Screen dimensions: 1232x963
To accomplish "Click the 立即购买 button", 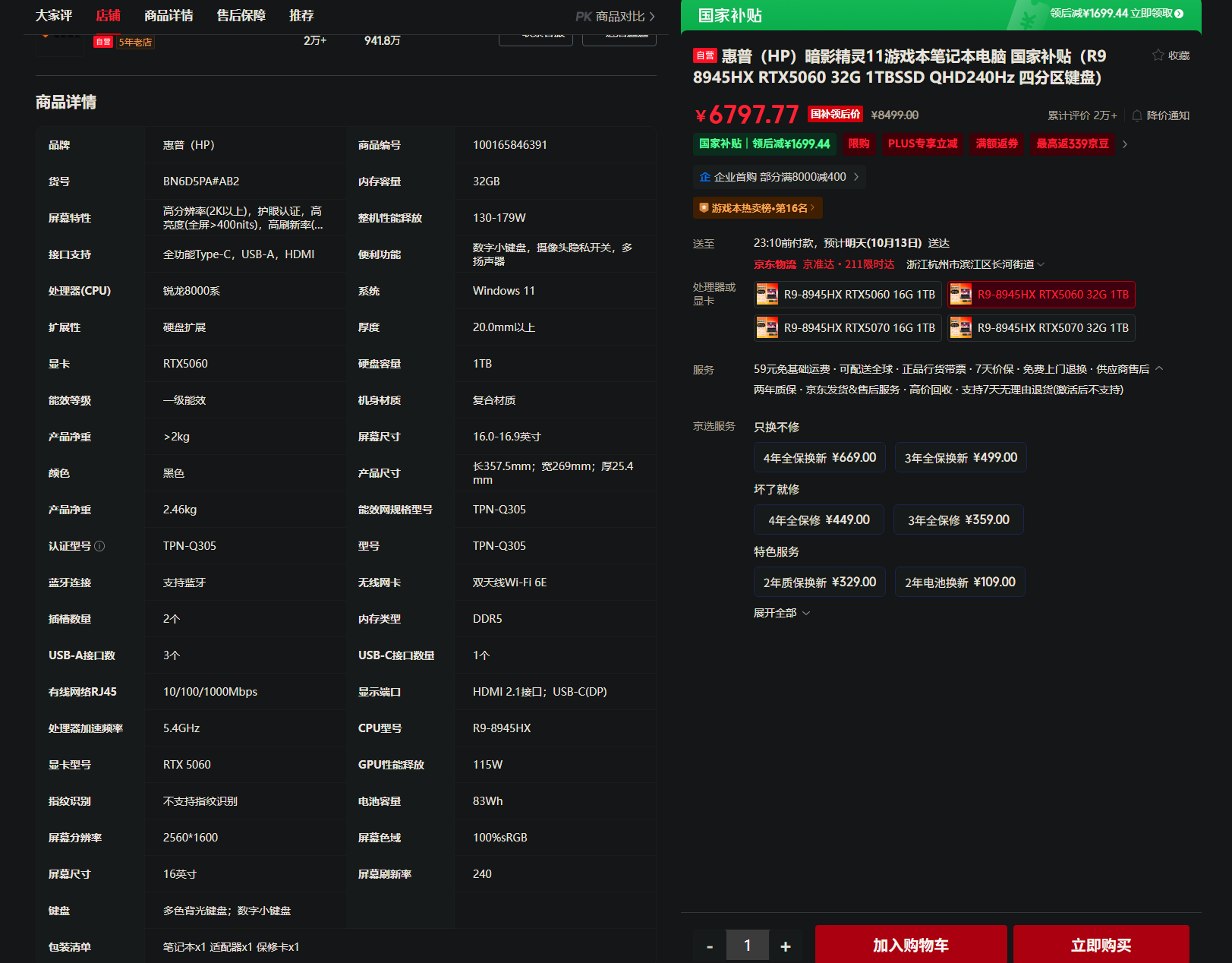I will point(1101,945).
